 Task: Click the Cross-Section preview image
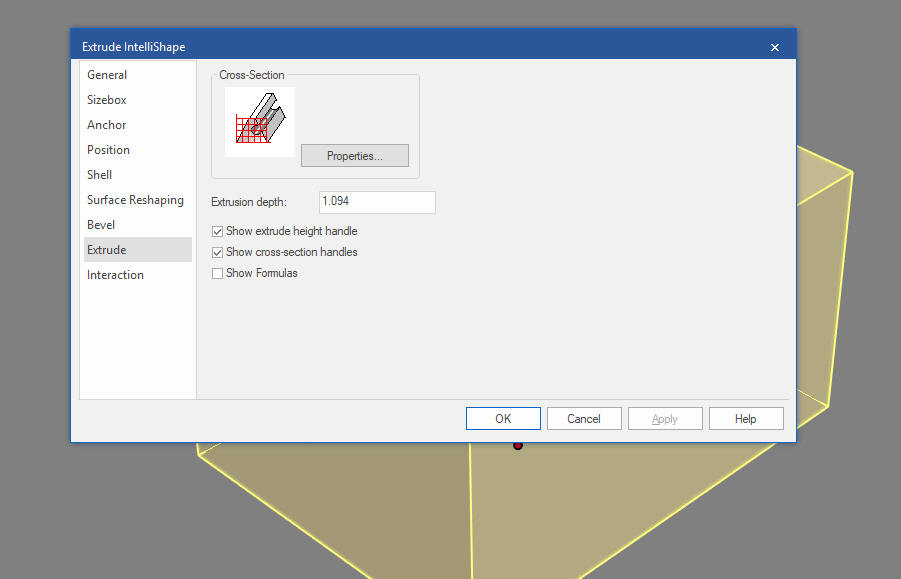pyautogui.click(x=260, y=122)
